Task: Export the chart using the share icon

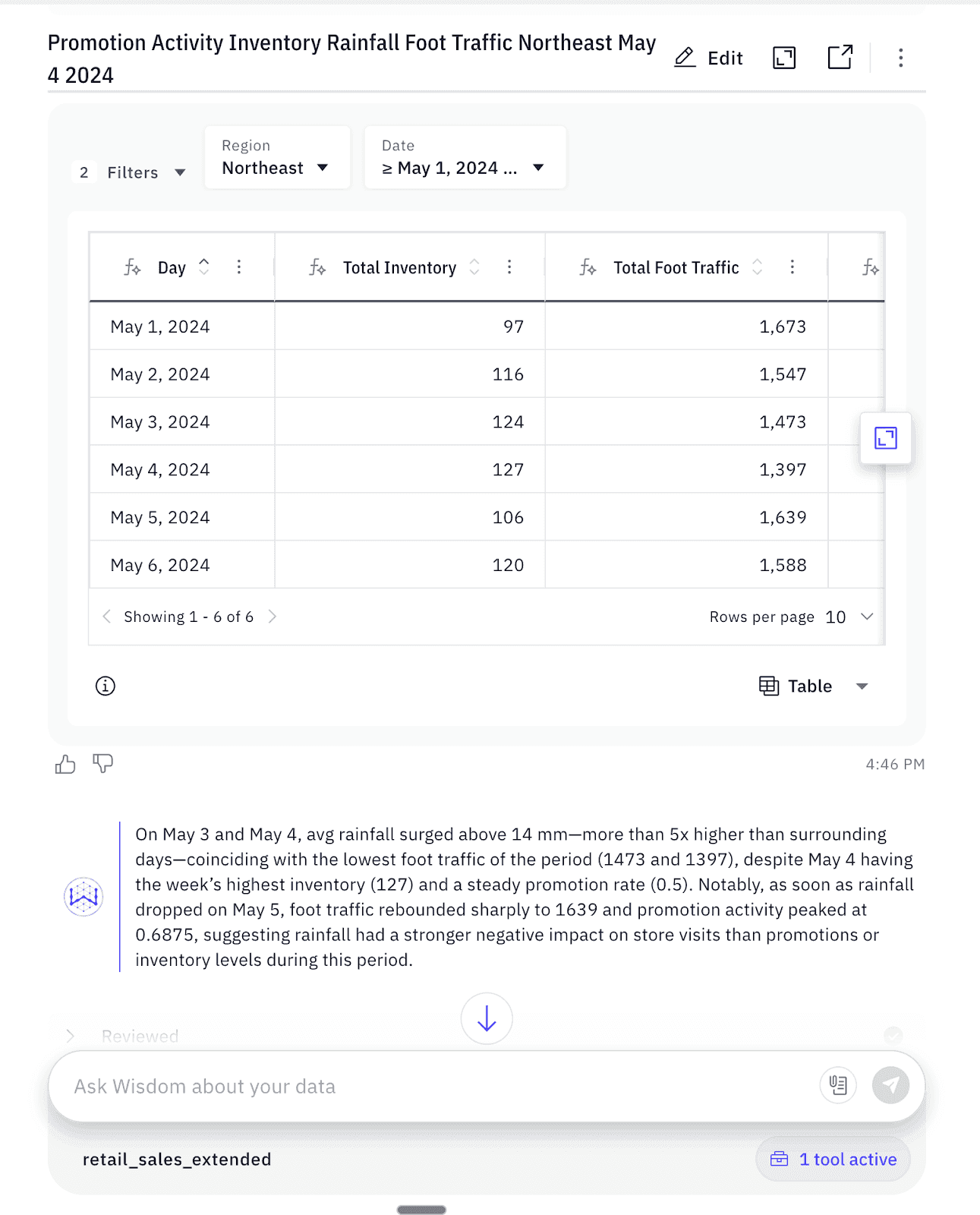Action: (x=840, y=57)
